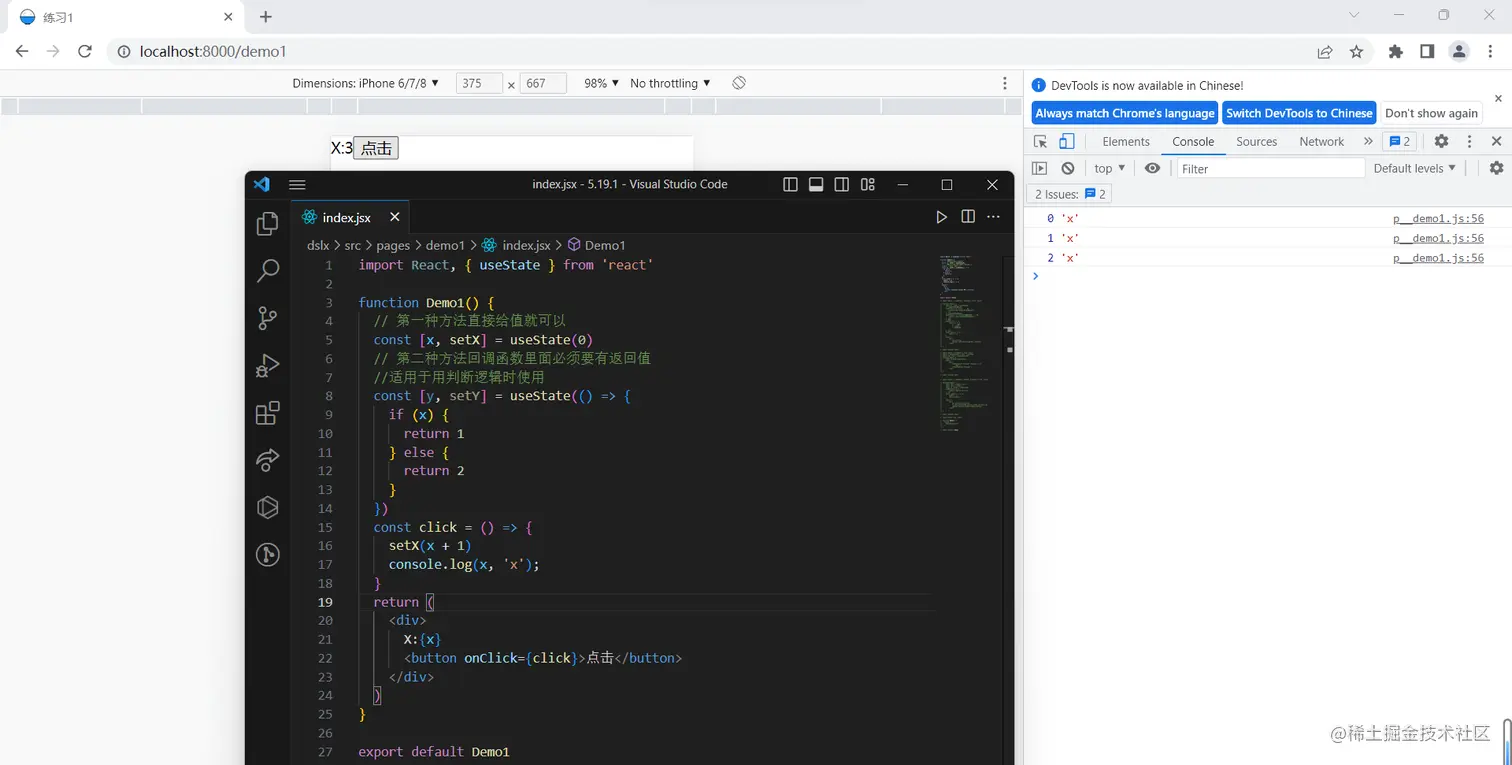Open VS Code editor More Actions menu
The height and width of the screenshot is (765, 1512).
pyautogui.click(x=994, y=217)
